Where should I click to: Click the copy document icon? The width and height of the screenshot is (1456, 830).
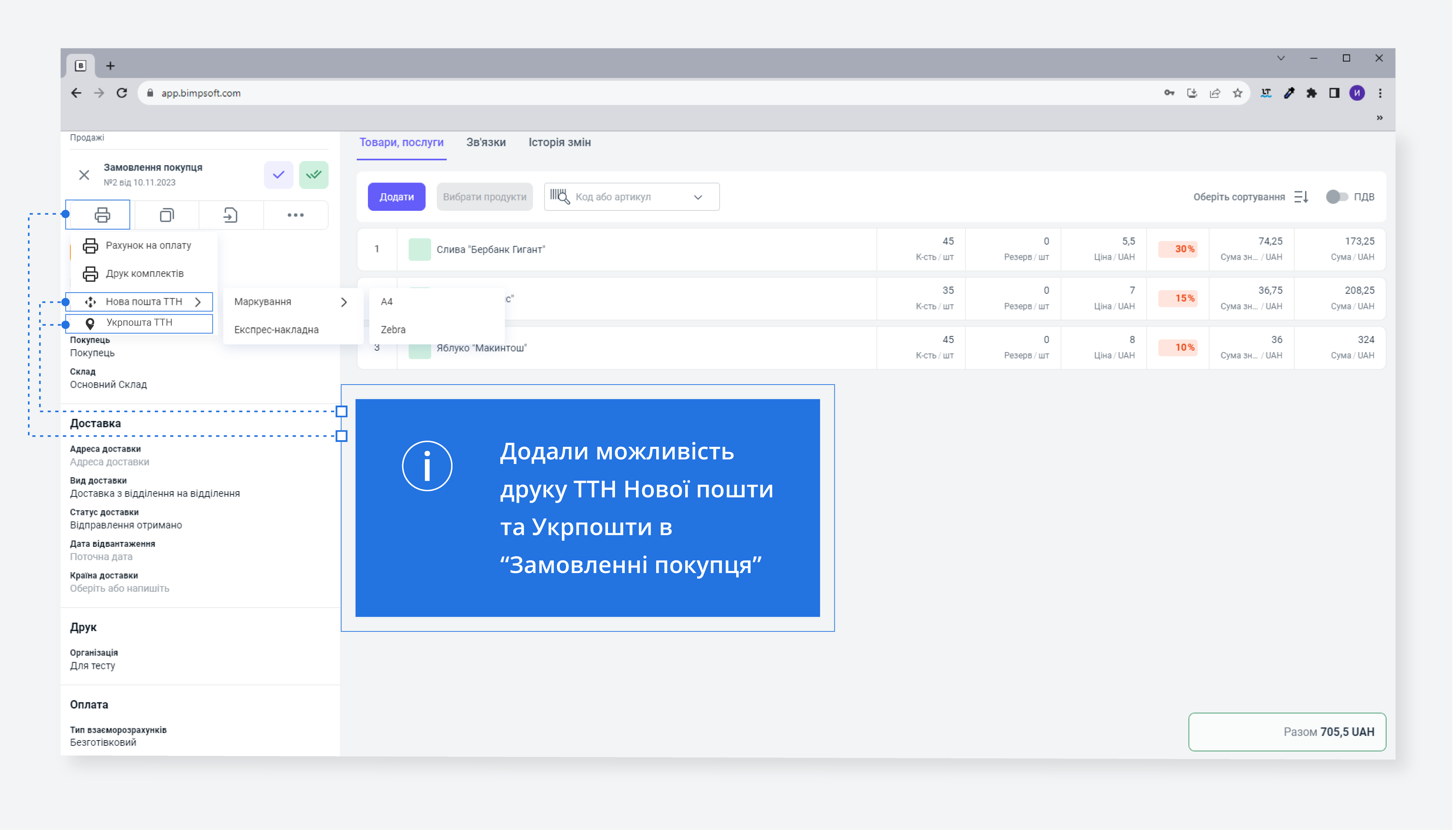[166, 215]
